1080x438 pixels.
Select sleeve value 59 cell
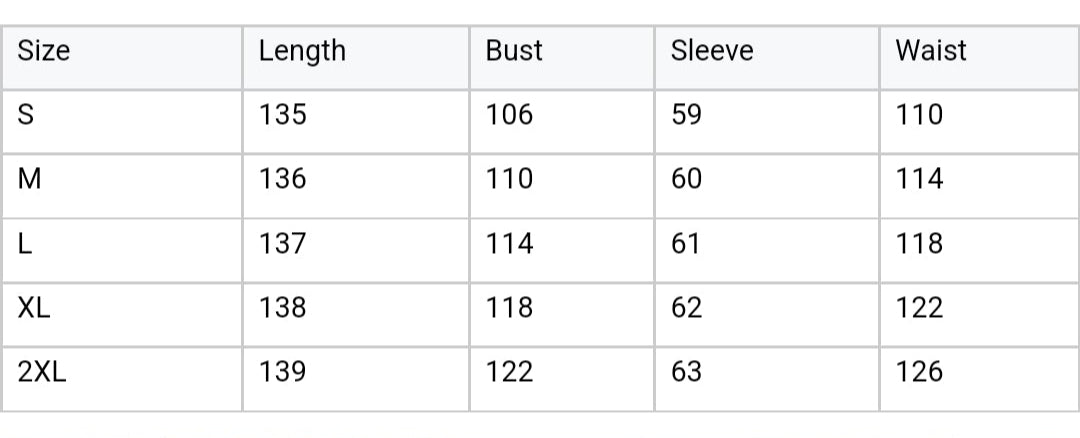click(687, 115)
